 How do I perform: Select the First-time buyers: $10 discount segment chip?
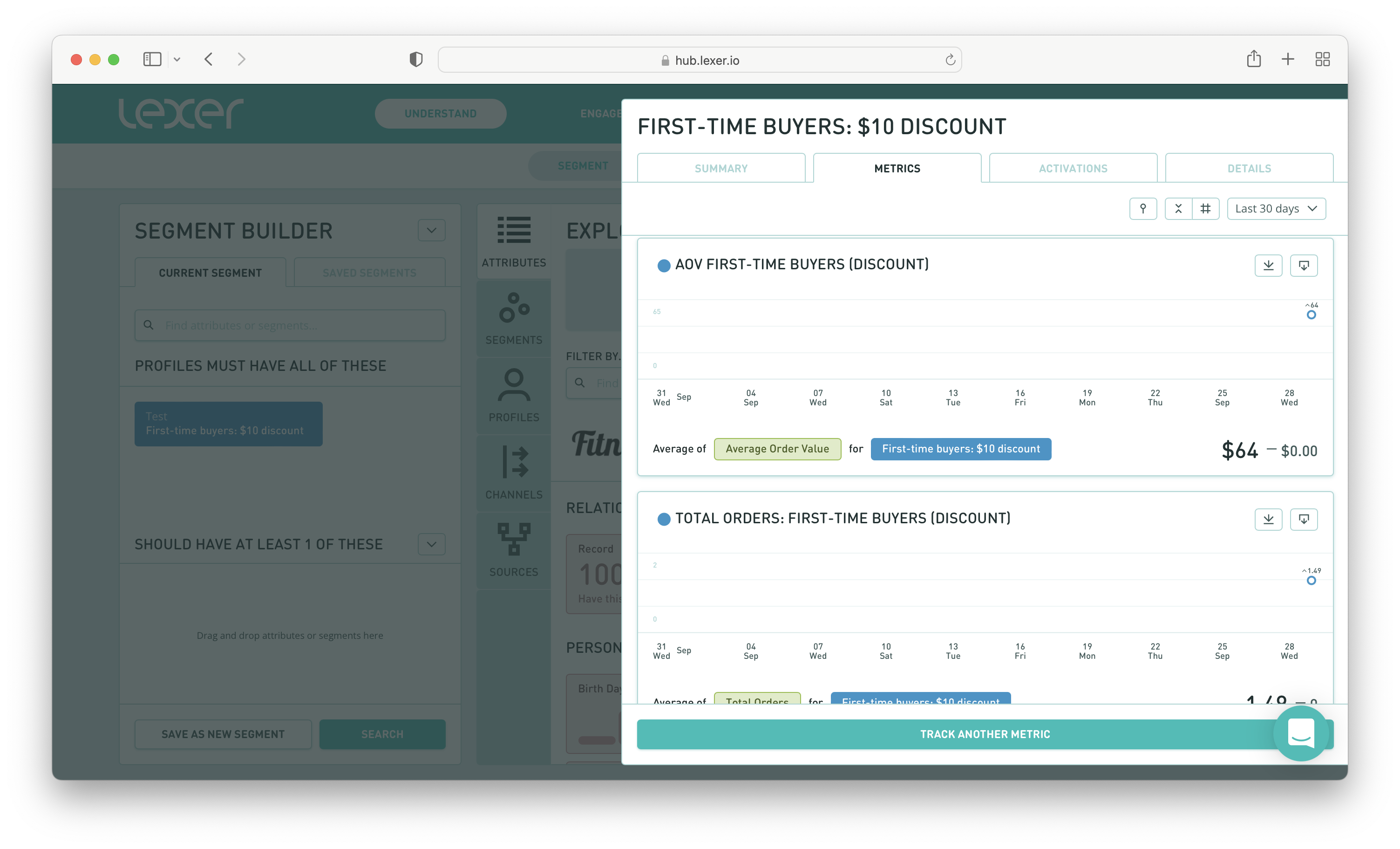coord(228,424)
